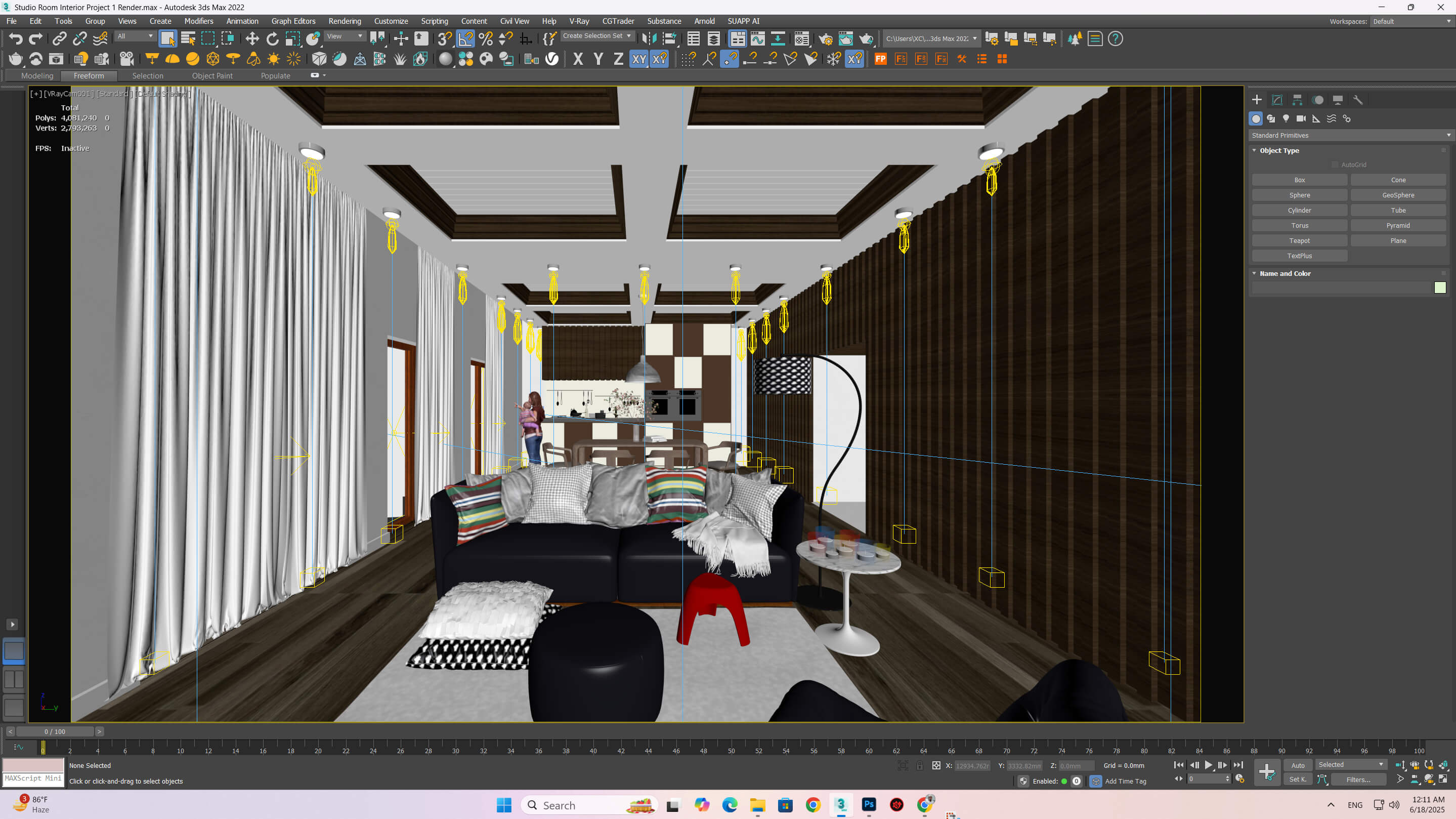Open the Workspaces Default dropdown
This screenshot has width=1456, height=819.
1411,21
